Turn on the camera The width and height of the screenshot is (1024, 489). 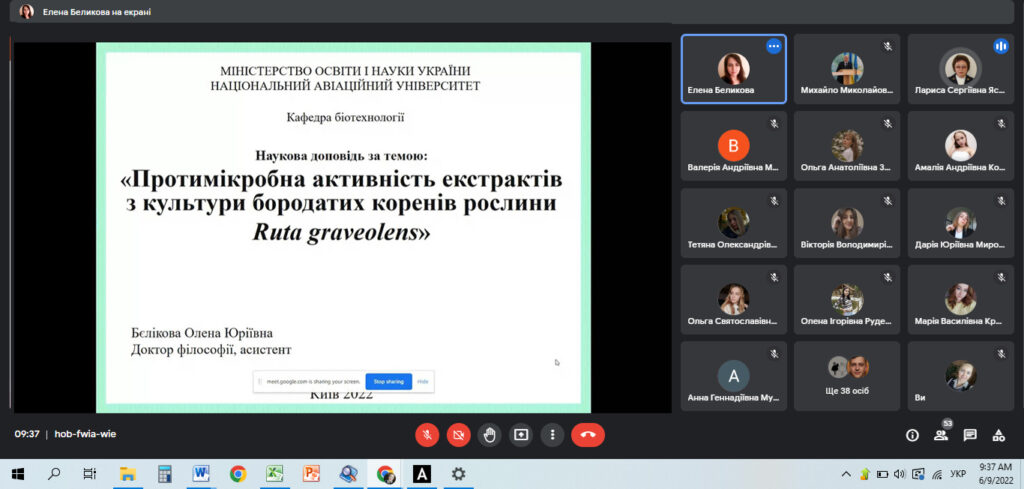click(458, 435)
